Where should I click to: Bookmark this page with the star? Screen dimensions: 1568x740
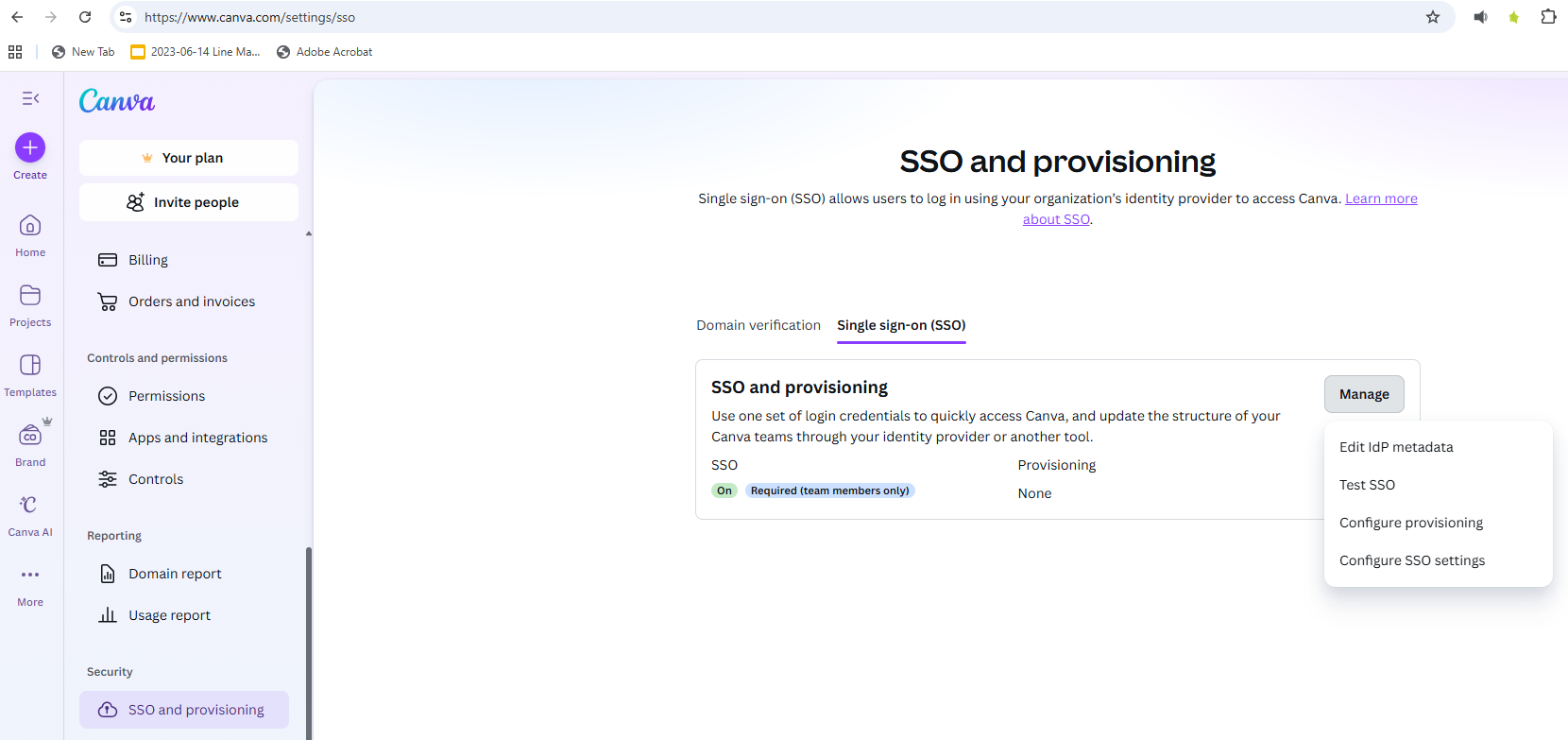1433,17
